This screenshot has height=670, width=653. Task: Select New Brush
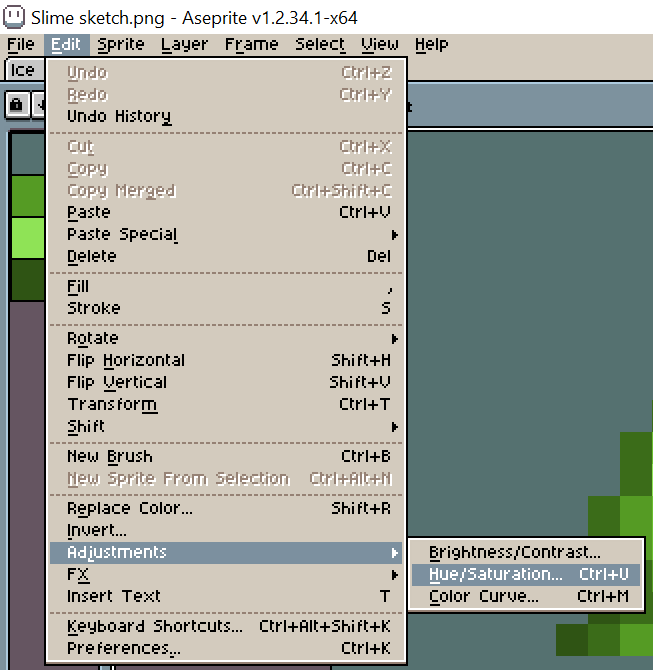coord(226,456)
